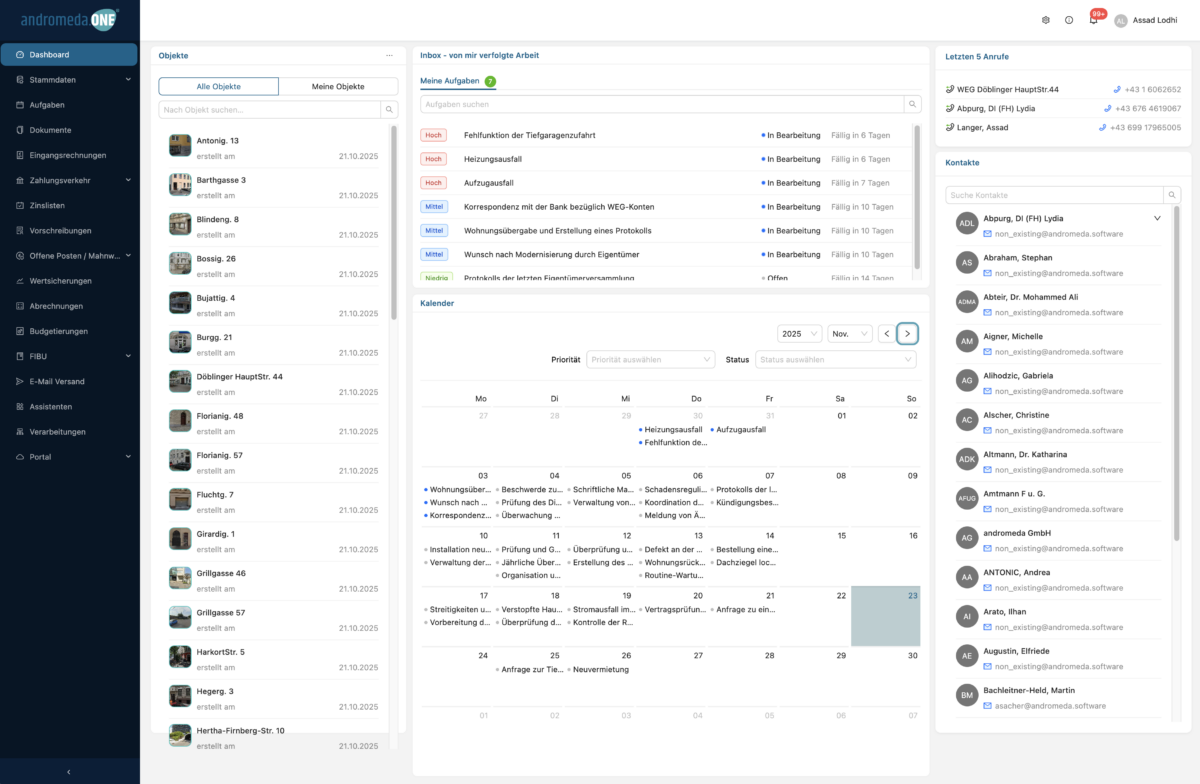Open Abrechnungen from the sidebar
This screenshot has height=784, width=1200.
click(x=69, y=306)
